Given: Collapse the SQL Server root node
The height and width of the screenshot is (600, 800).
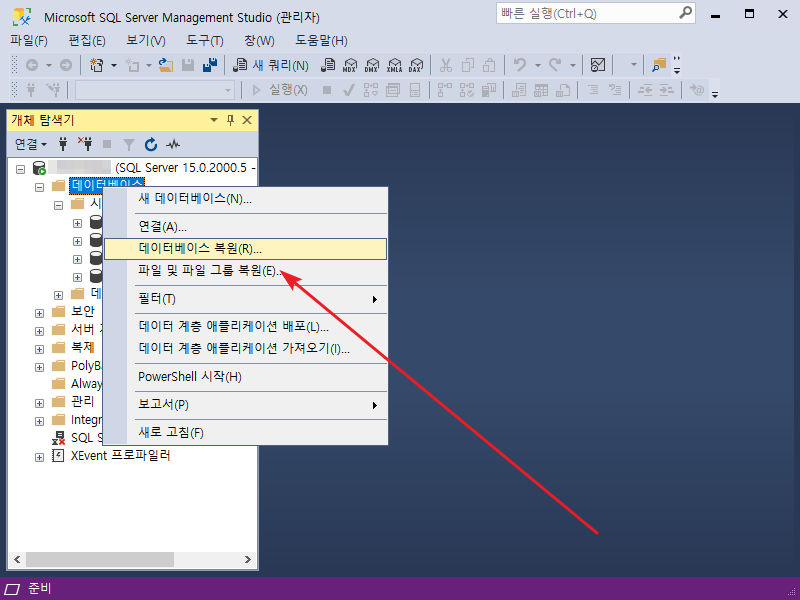Looking at the screenshot, I should (x=20, y=169).
